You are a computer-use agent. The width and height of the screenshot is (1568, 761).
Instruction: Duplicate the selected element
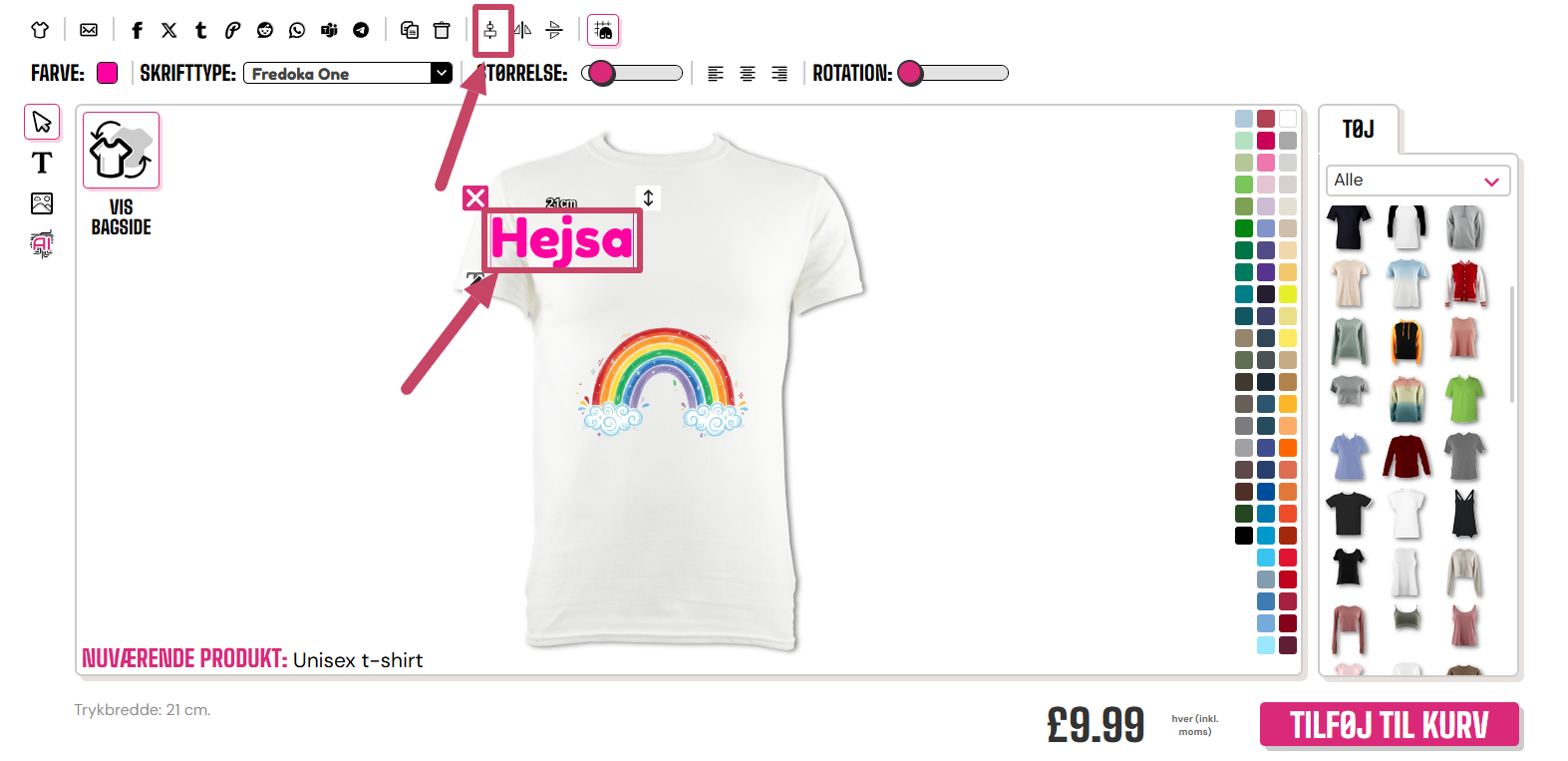410,30
